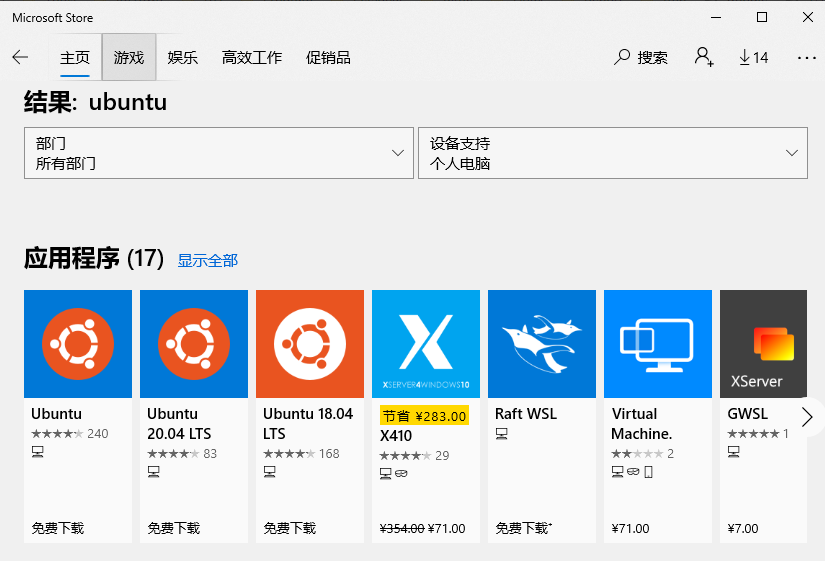
Task: Open downloads and updates showing 14
Action: click(x=753, y=57)
